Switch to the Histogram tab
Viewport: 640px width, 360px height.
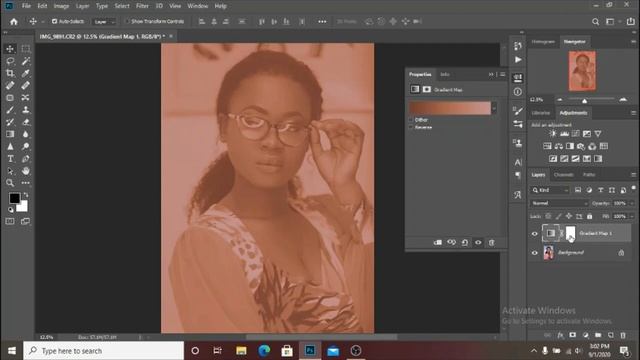(x=543, y=42)
